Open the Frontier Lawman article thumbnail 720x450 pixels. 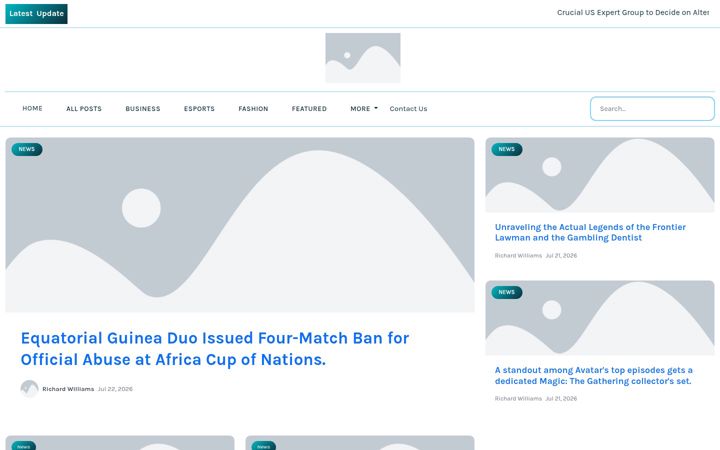[x=600, y=175]
